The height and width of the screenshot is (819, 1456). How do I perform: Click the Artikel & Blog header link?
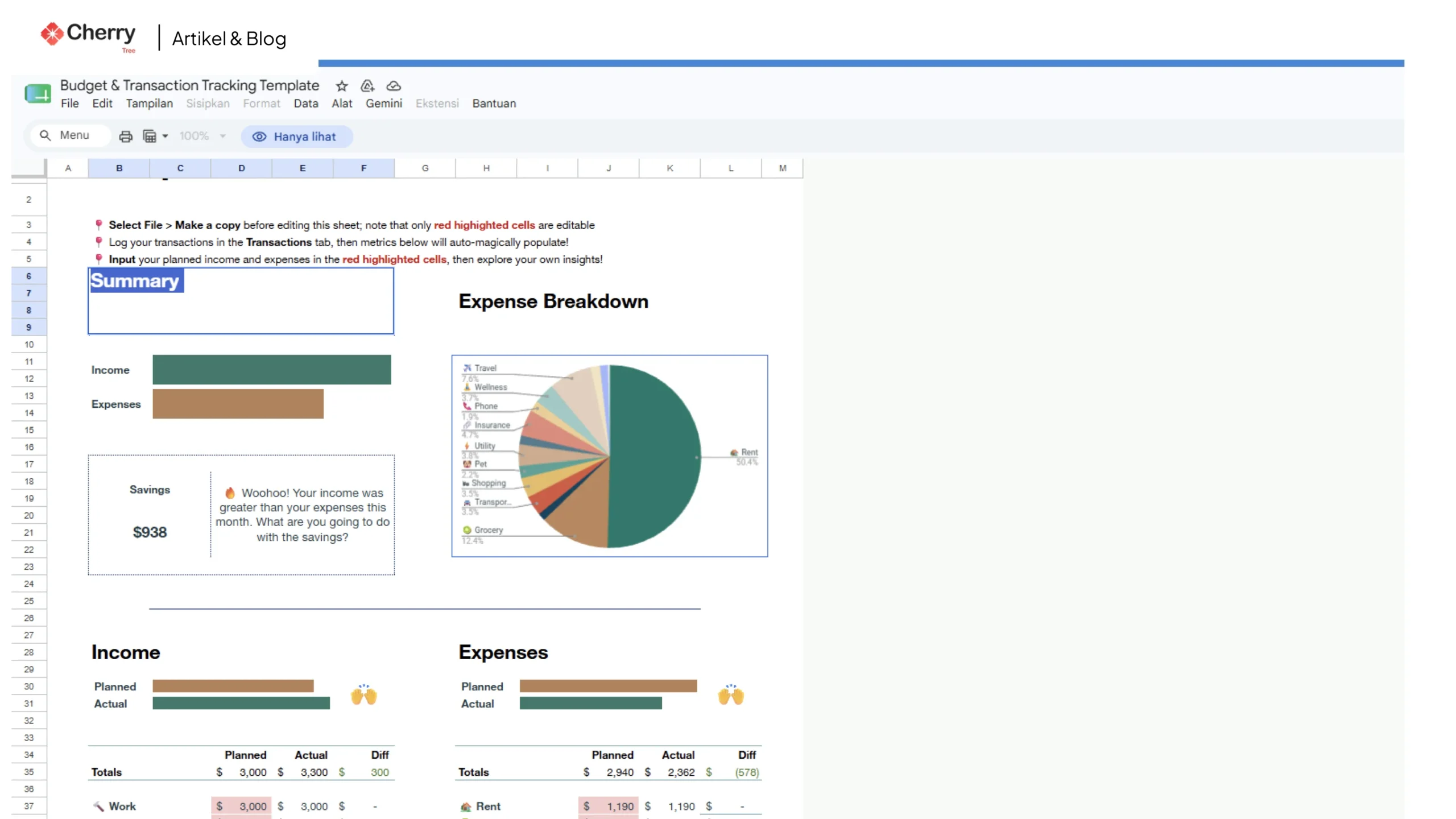229,39
